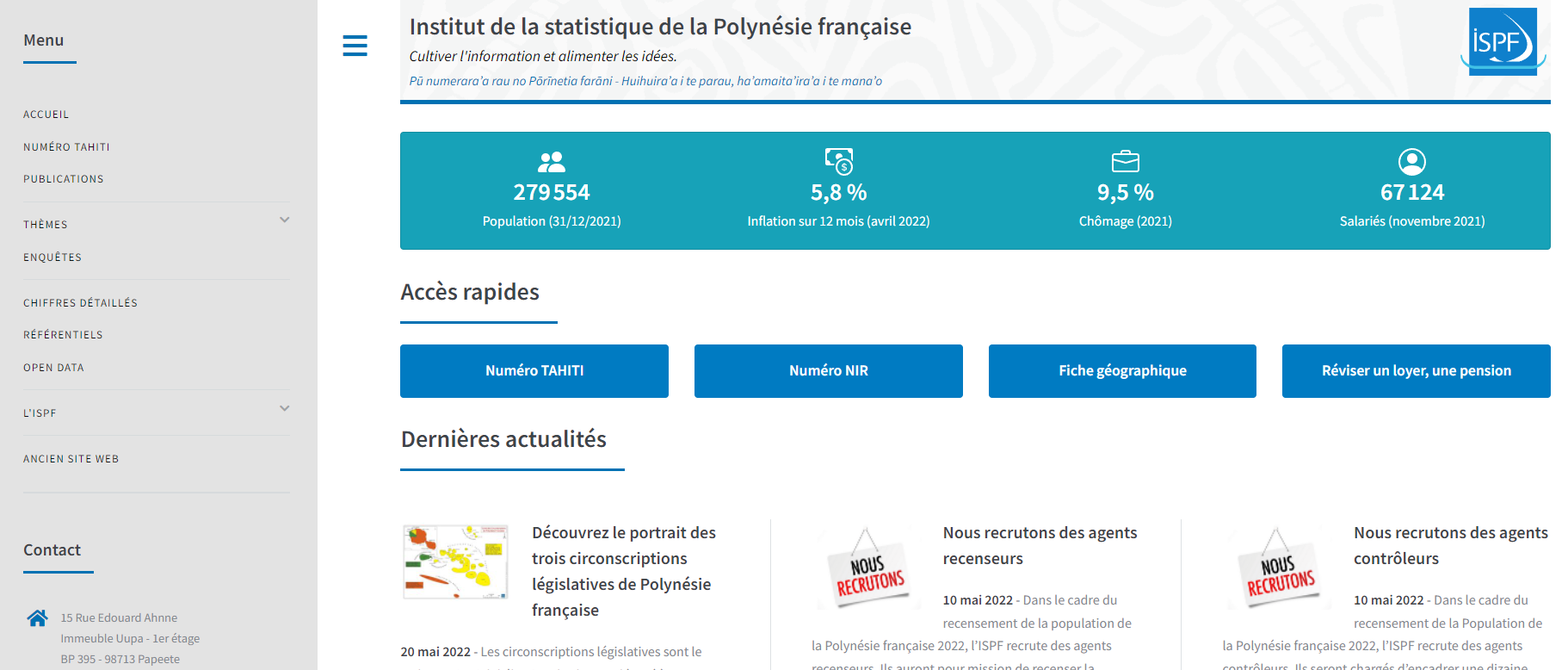Image resolution: width=1568 pixels, height=670 pixels.
Task: Open Référentiels menu item
Action: (x=63, y=335)
